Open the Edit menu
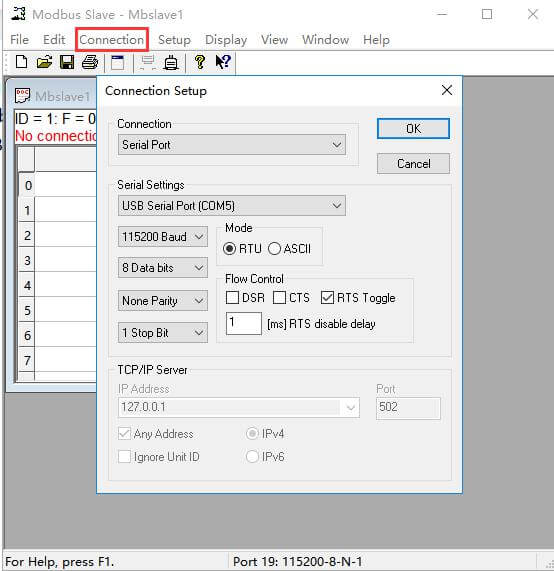This screenshot has height=571, width=554. click(54, 39)
